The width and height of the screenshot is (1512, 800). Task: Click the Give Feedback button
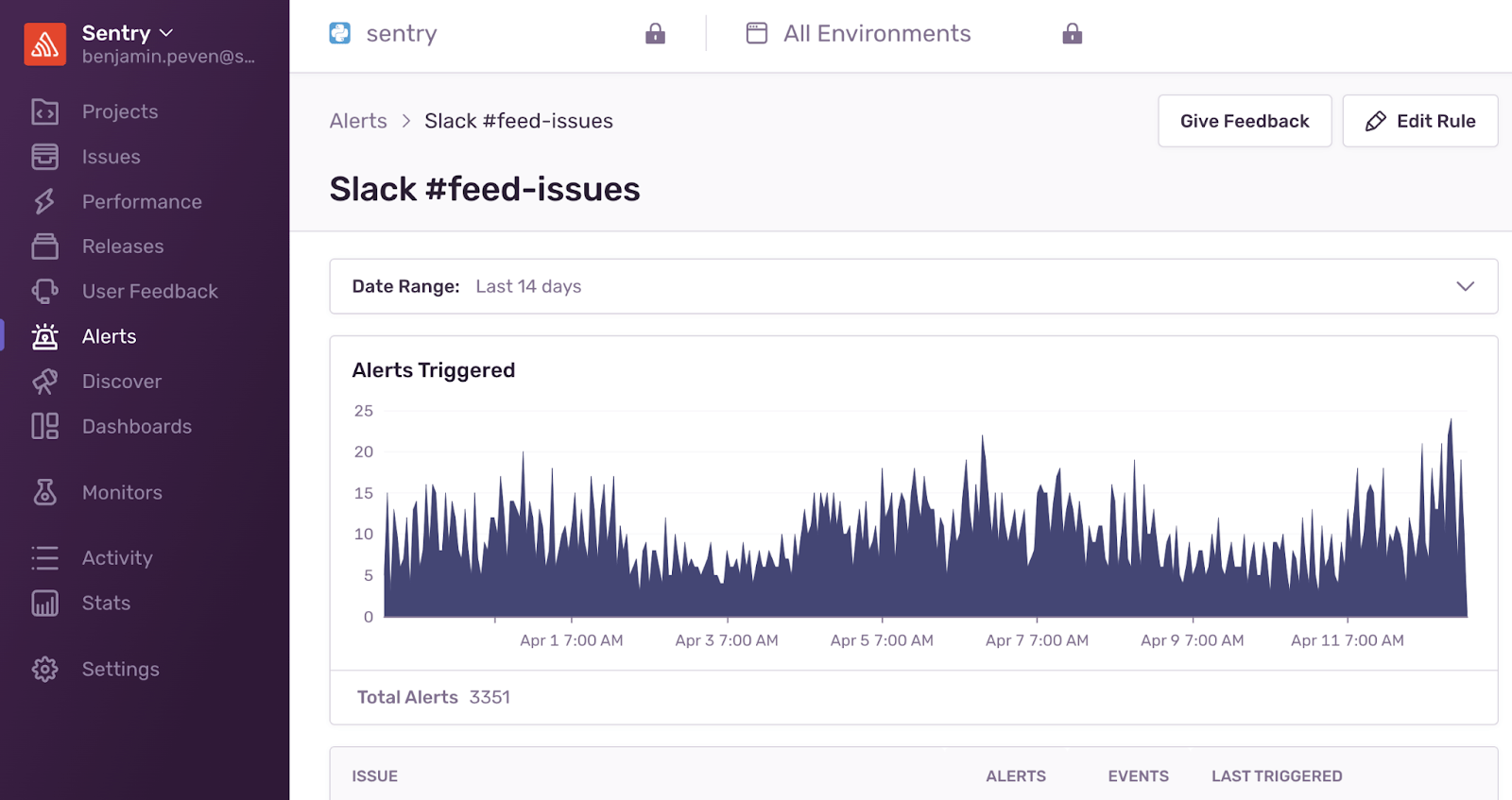point(1244,121)
